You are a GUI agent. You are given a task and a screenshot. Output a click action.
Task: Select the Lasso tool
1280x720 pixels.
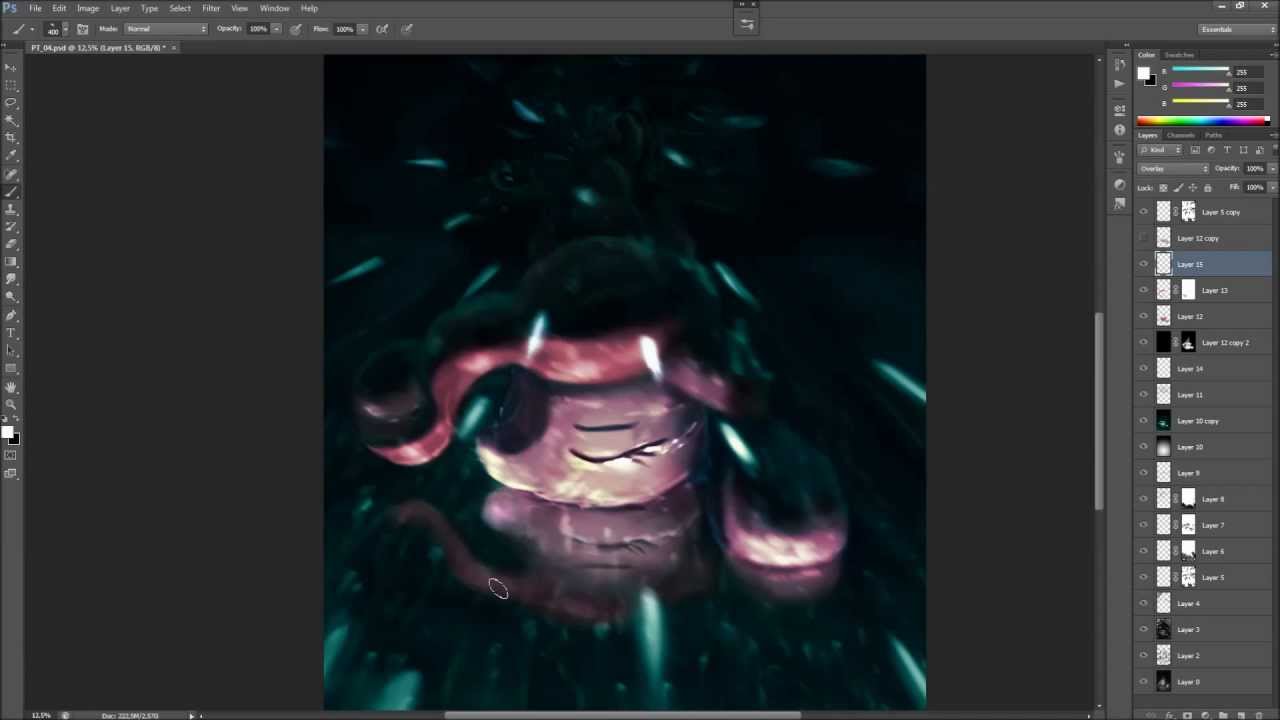click(x=11, y=102)
